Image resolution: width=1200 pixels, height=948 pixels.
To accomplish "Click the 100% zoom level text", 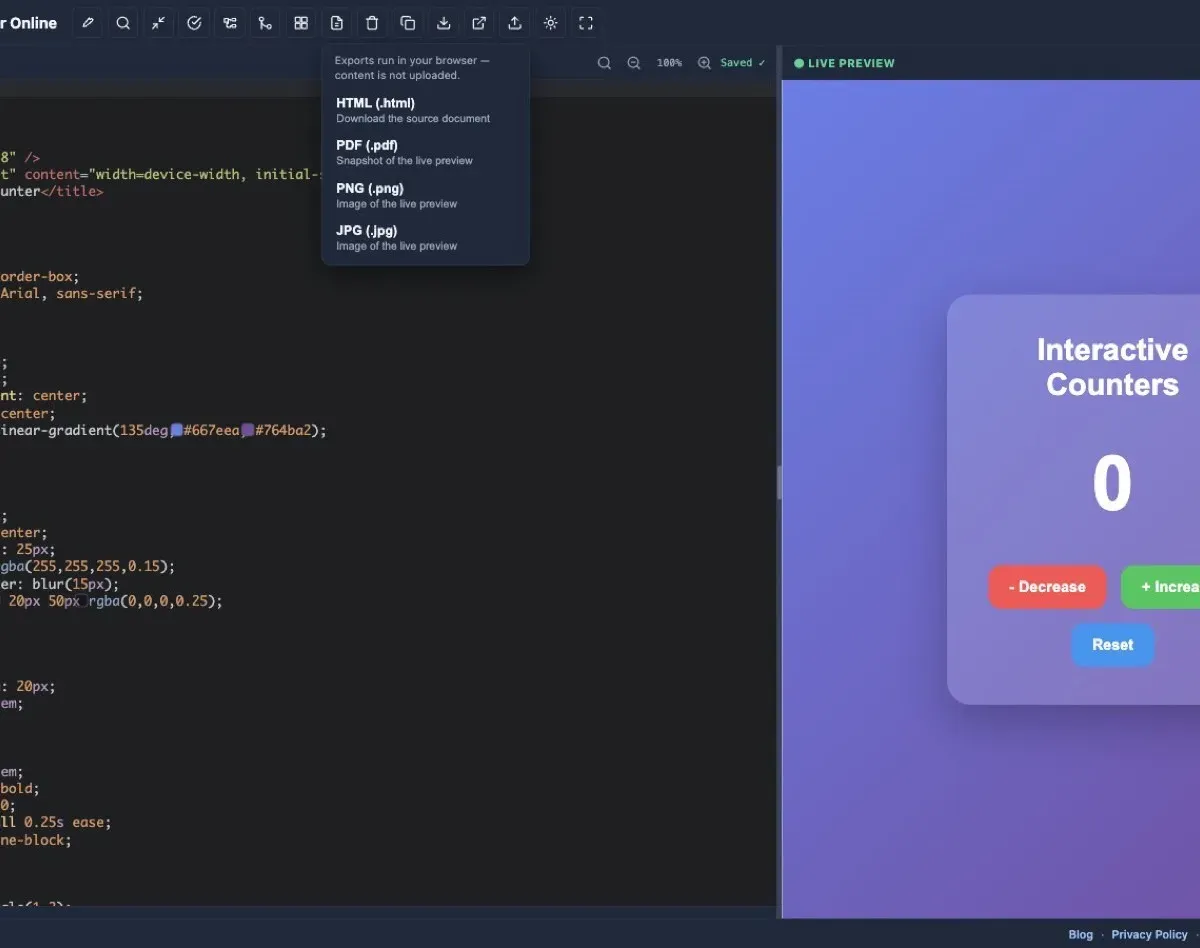I will 669,63.
